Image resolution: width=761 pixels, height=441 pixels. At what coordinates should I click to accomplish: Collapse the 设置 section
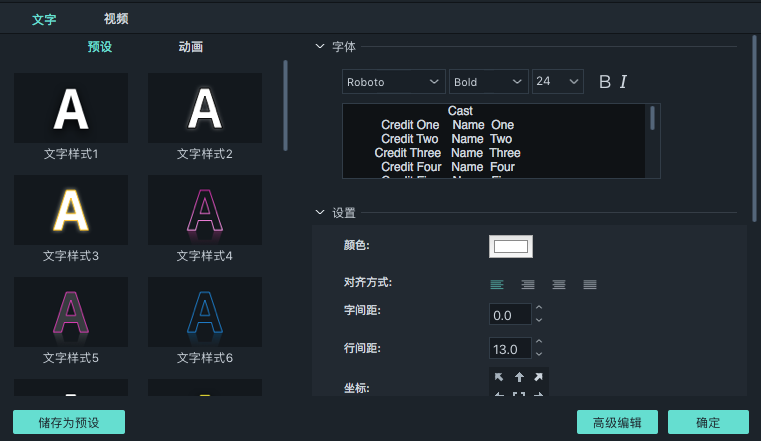(x=320, y=212)
